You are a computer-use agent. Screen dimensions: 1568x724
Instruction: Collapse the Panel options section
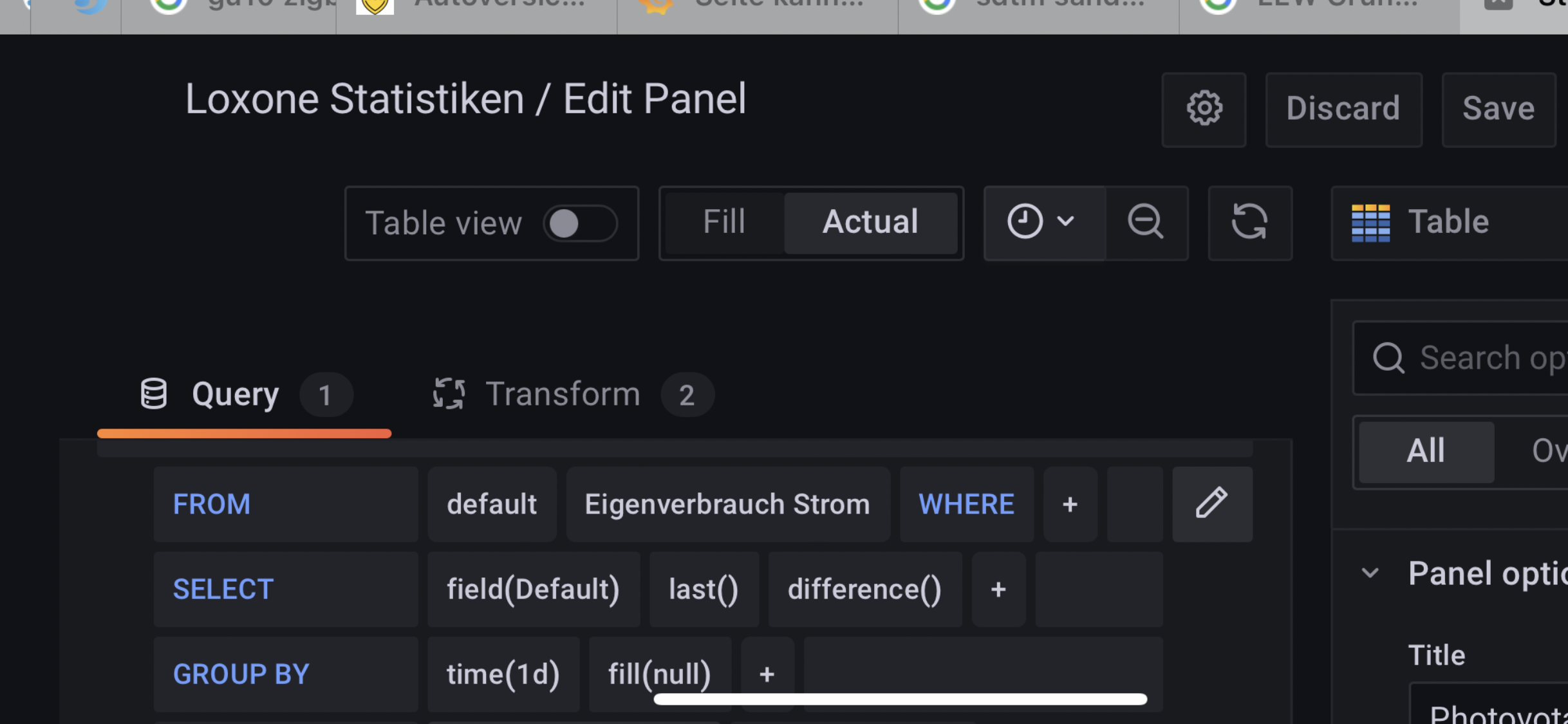point(1370,573)
